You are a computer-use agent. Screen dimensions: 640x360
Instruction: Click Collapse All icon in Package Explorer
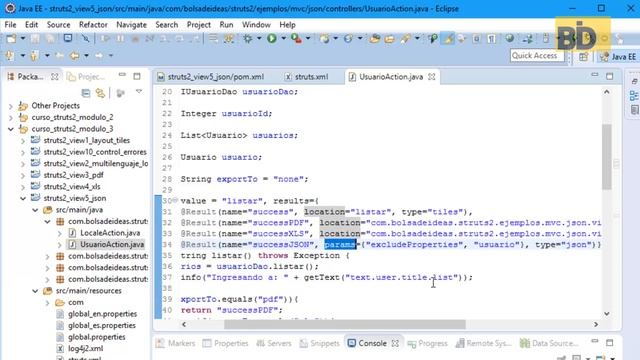(86, 93)
